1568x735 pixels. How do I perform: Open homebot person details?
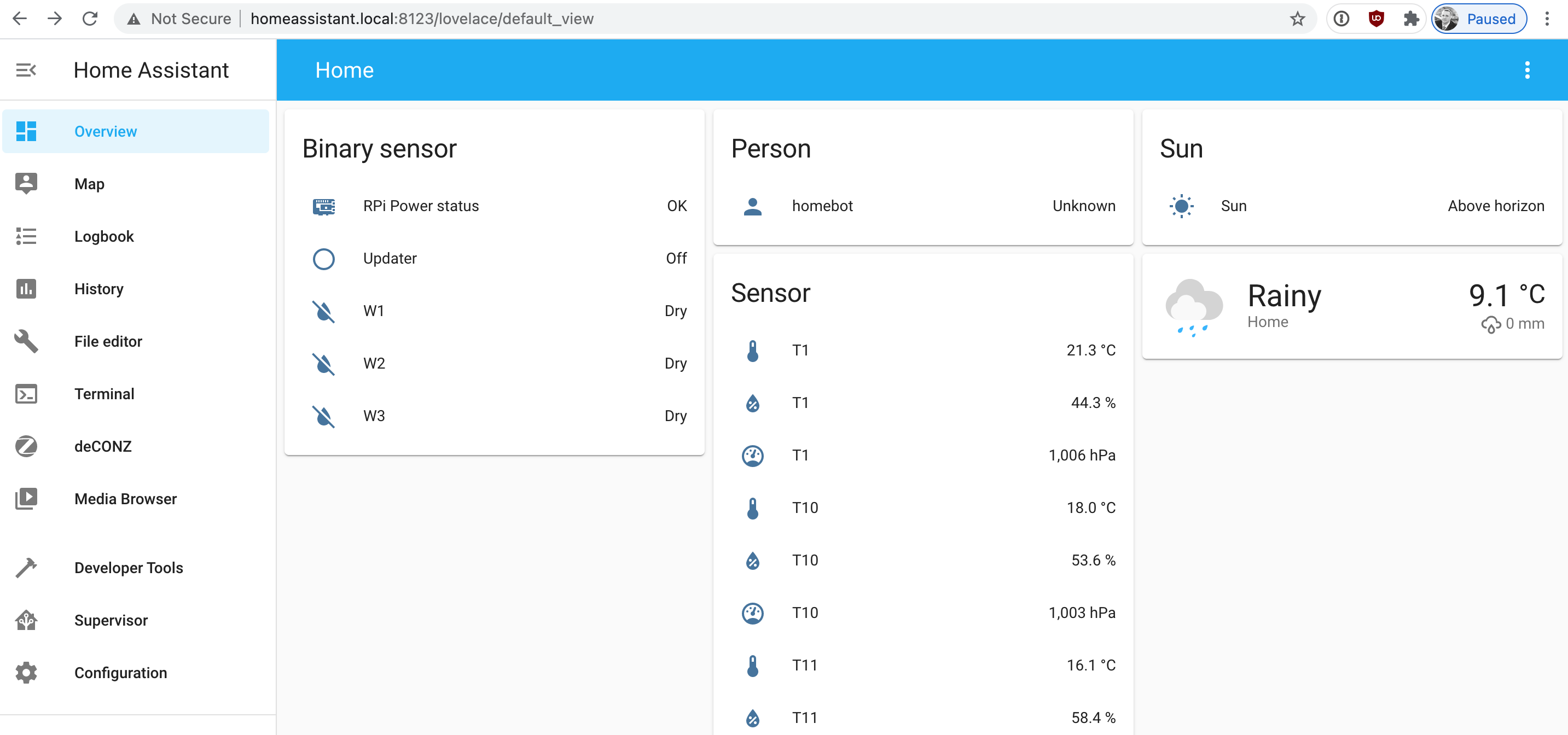822,206
